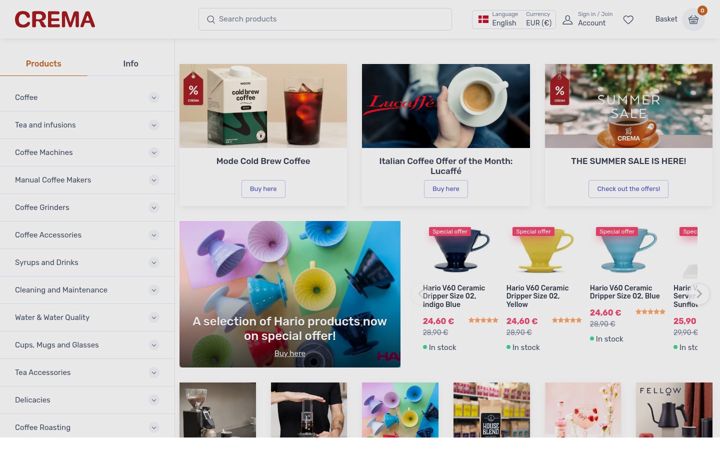Click Check out the offers! button
The width and height of the screenshot is (720, 450).
click(628, 189)
